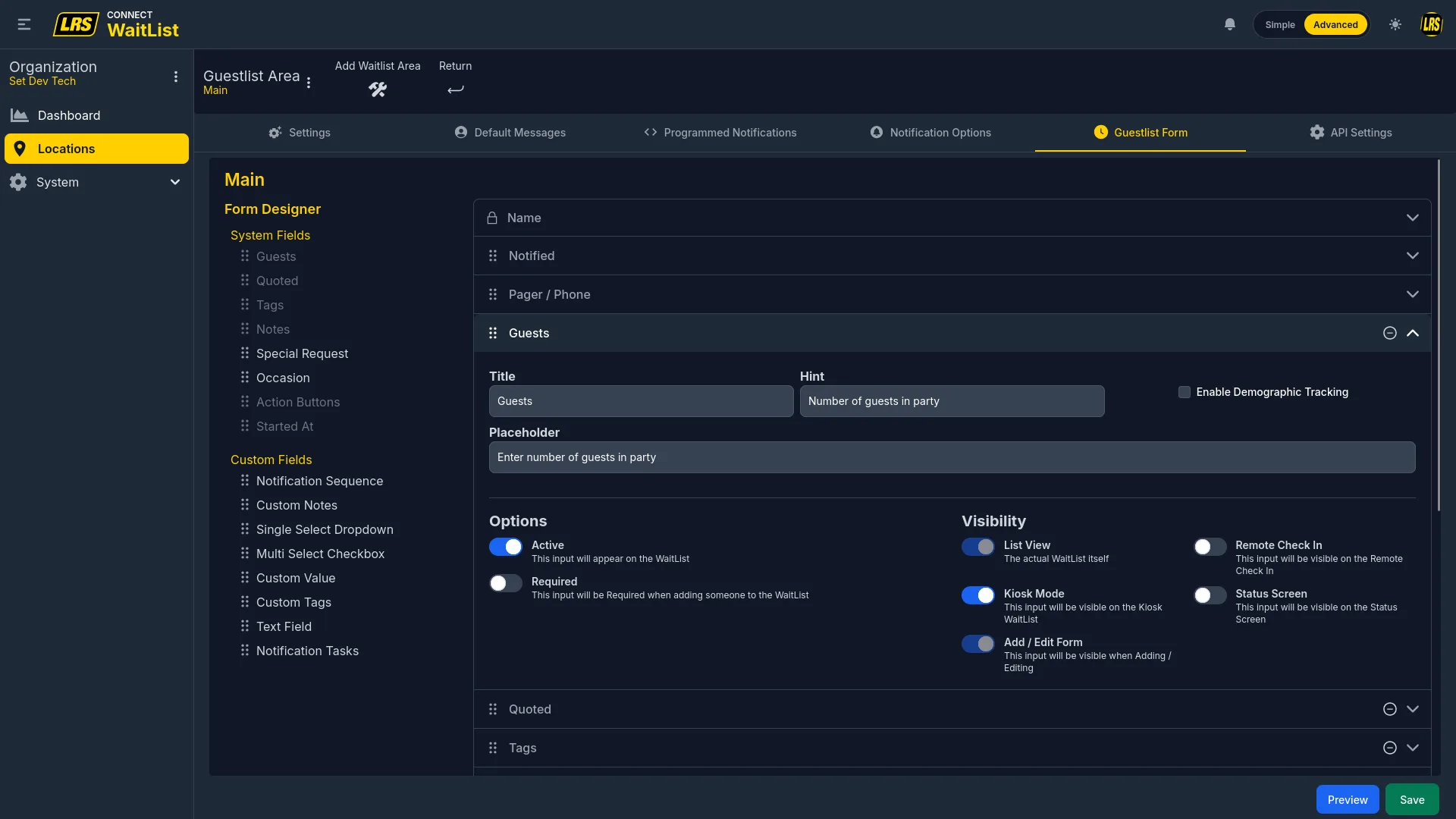Click the Return arrow icon
The image size is (1456, 819).
[455, 89]
